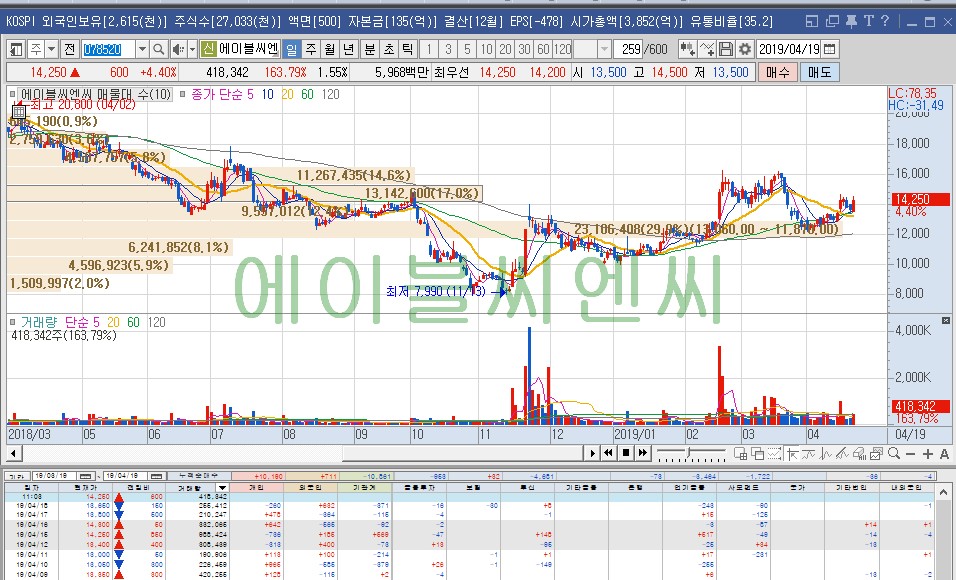The height and width of the screenshot is (580, 956).
Task: Click the chart grid tool icon on chart
Action: [19, 112]
